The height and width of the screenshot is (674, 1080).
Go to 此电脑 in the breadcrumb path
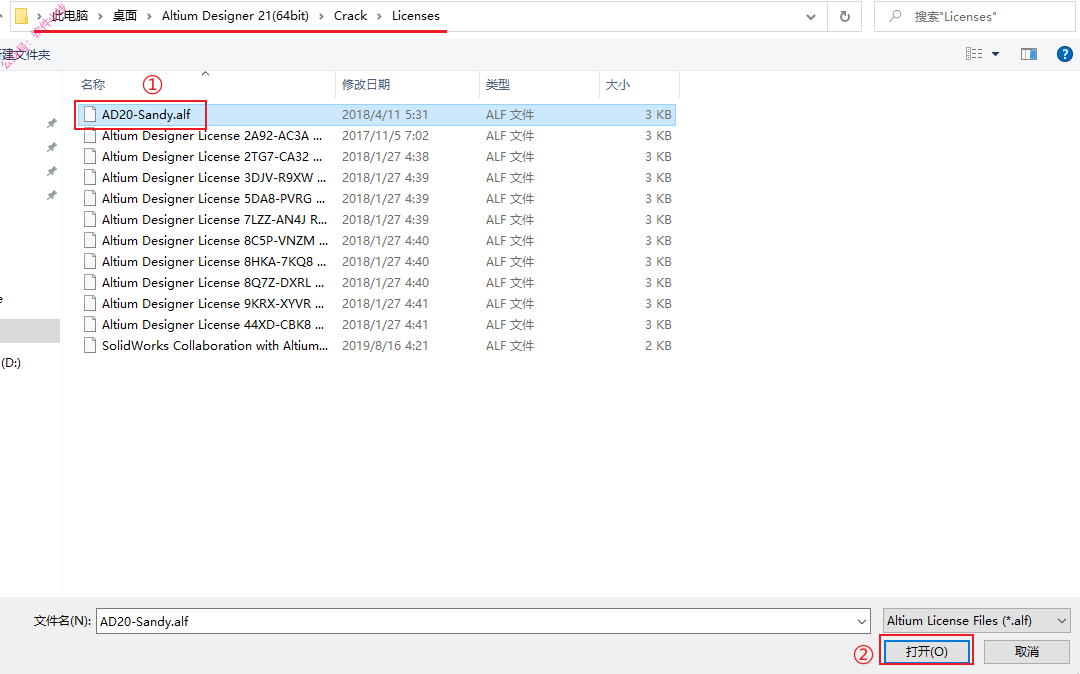click(x=70, y=16)
